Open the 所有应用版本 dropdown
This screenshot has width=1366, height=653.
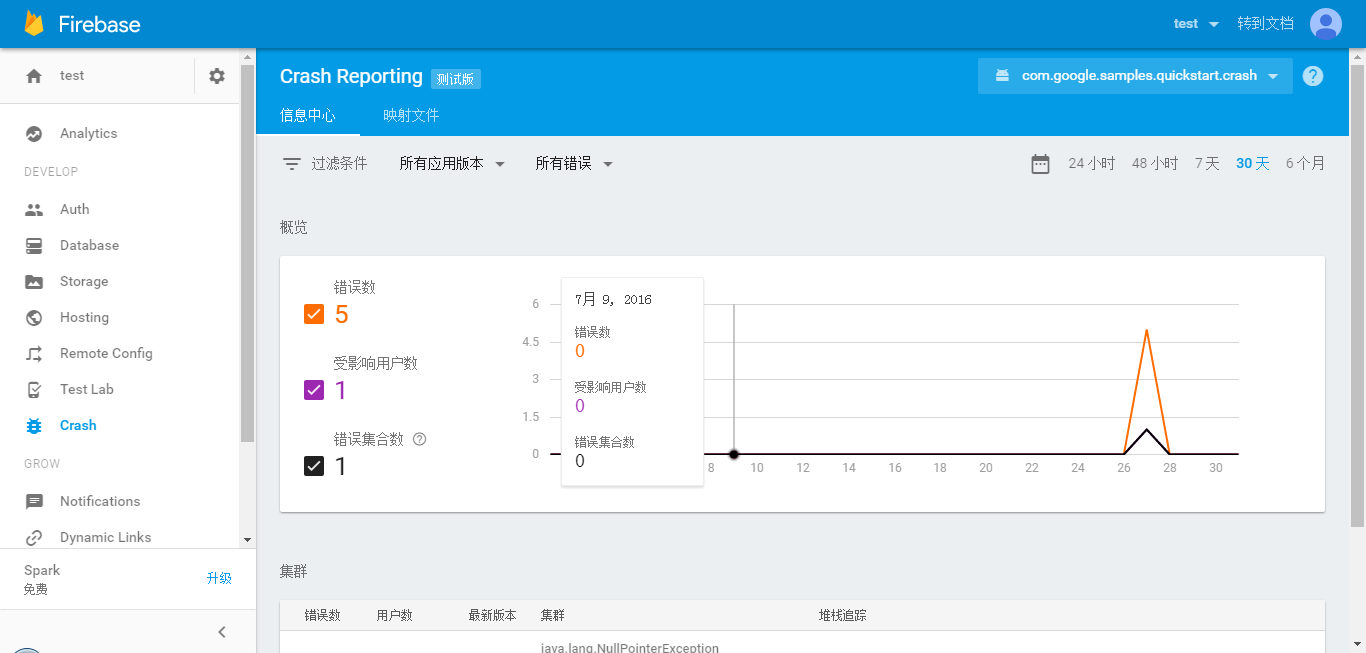coord(452,163)
